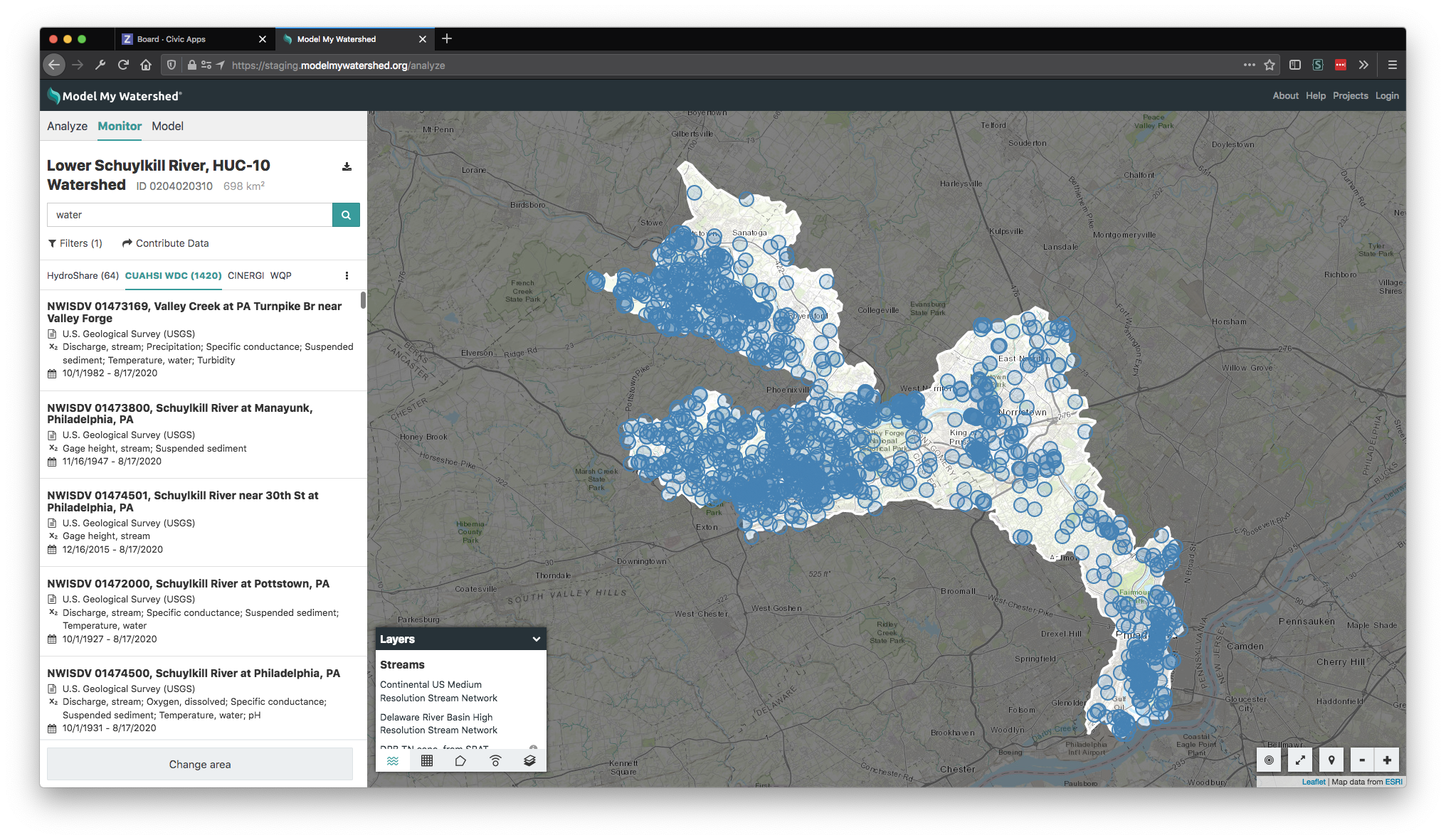1446x840 pixels.
Task: Toggle Delaware River Basin High Resolution Stream layer
Action: (438, 723)
